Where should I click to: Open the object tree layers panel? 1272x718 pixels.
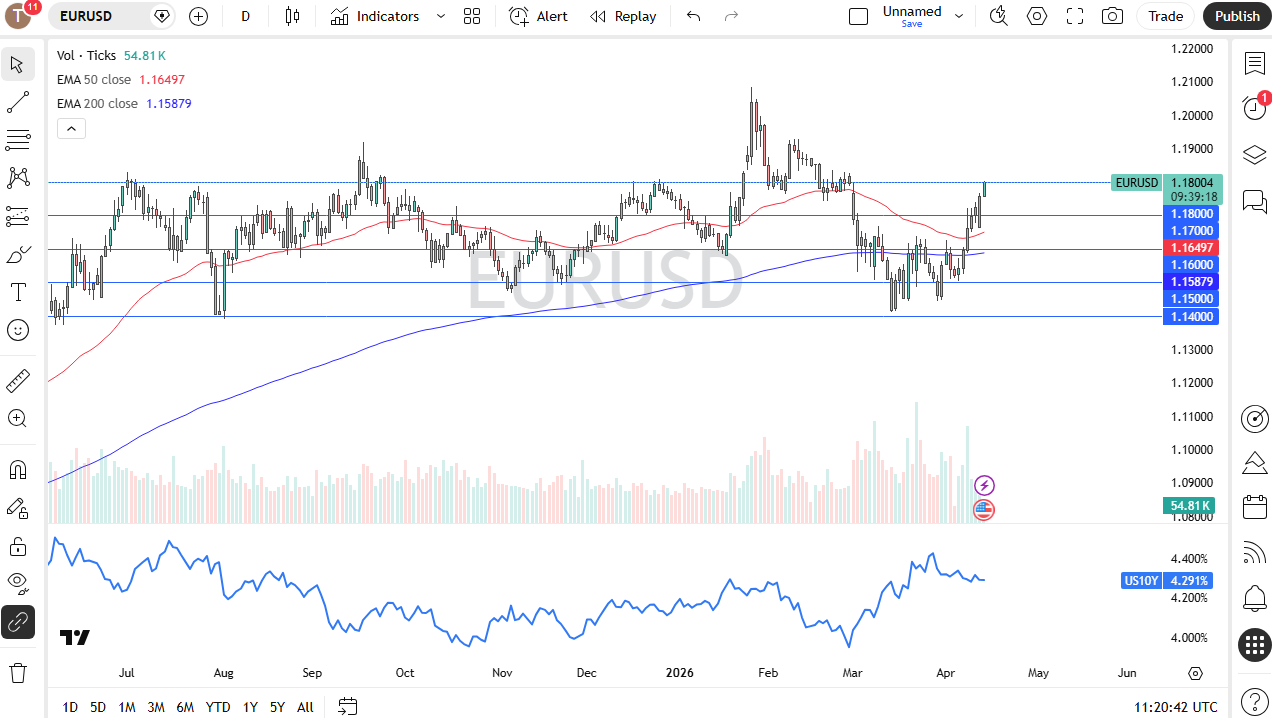pyautogui.click(x=1255, y=155)
